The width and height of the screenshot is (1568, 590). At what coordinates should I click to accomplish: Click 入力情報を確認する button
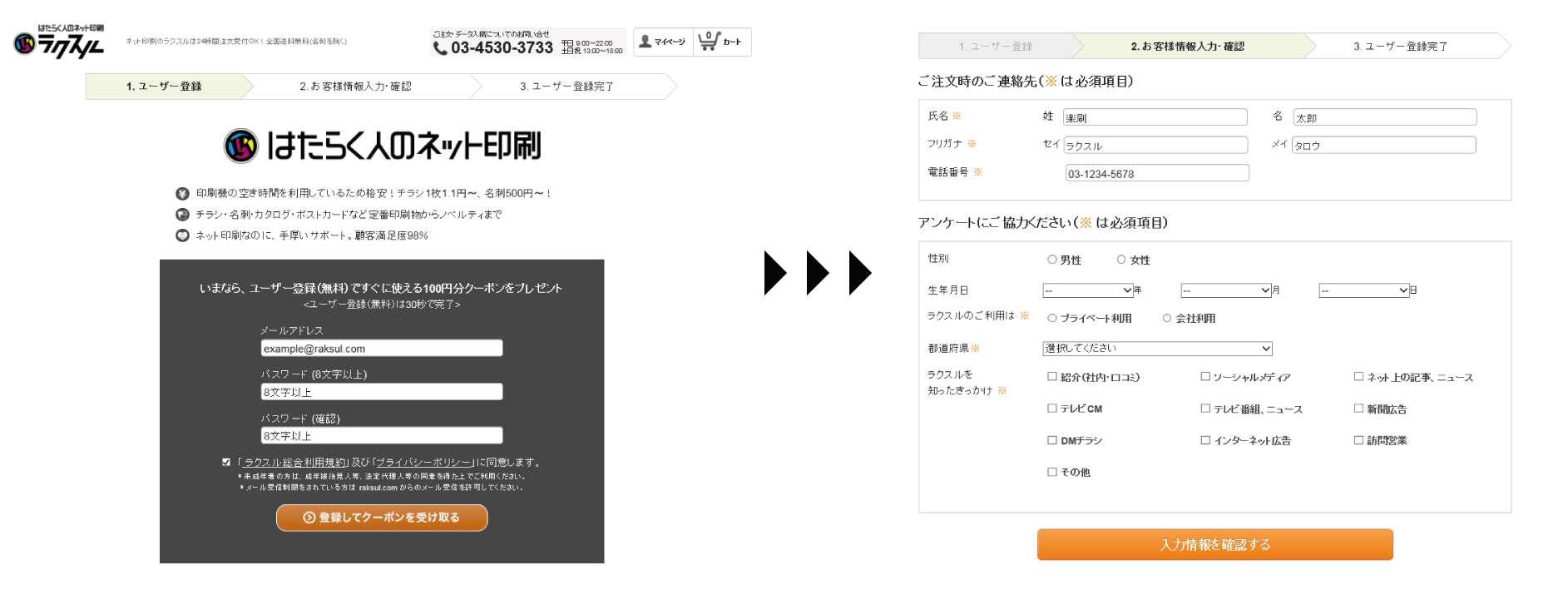[1215, 544]
